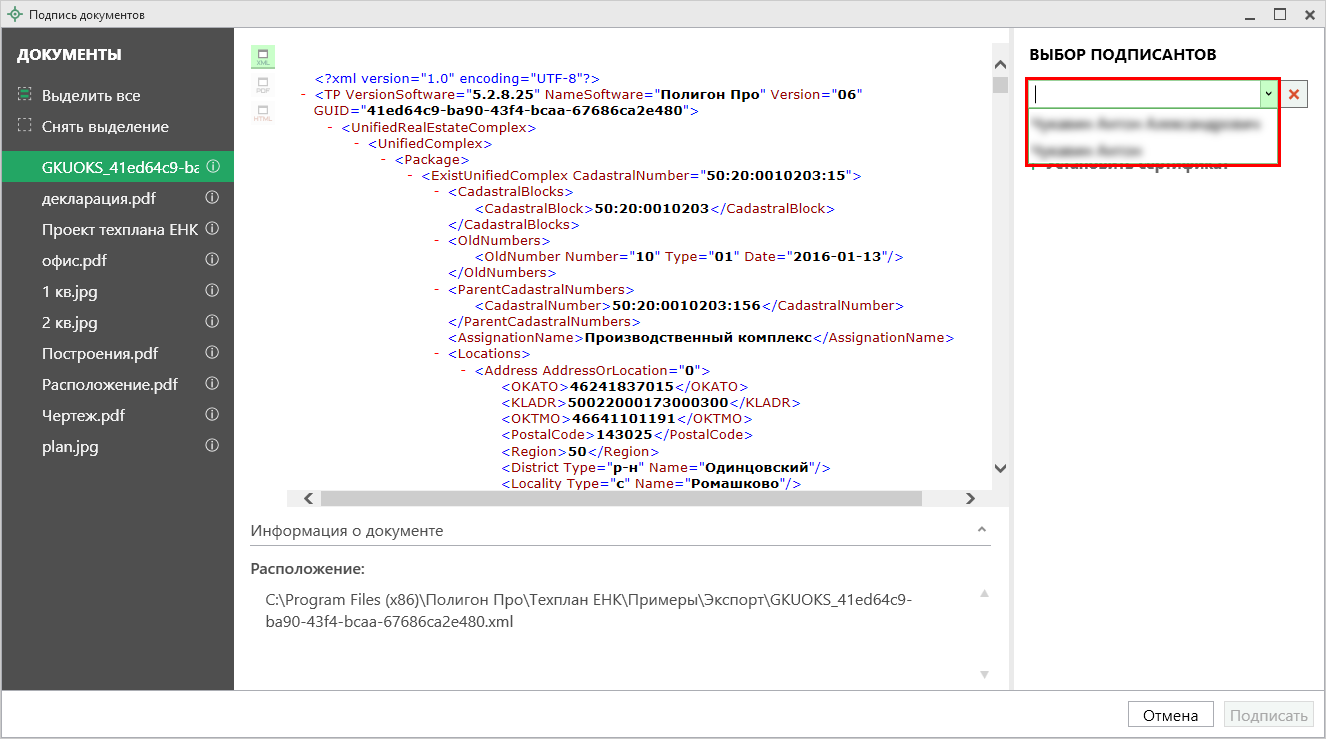
Task: Open info icon next to plan.jpg
Action: pyautogui.click(x=212, y=446)
